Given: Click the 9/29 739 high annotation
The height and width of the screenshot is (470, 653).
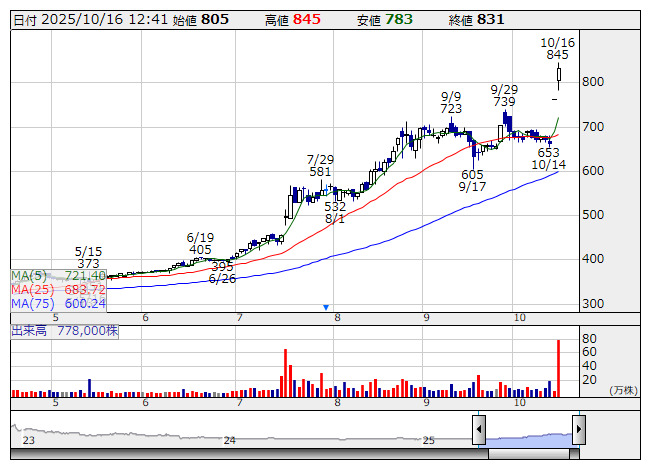Looking at the screenshot, I should (504, 95).
